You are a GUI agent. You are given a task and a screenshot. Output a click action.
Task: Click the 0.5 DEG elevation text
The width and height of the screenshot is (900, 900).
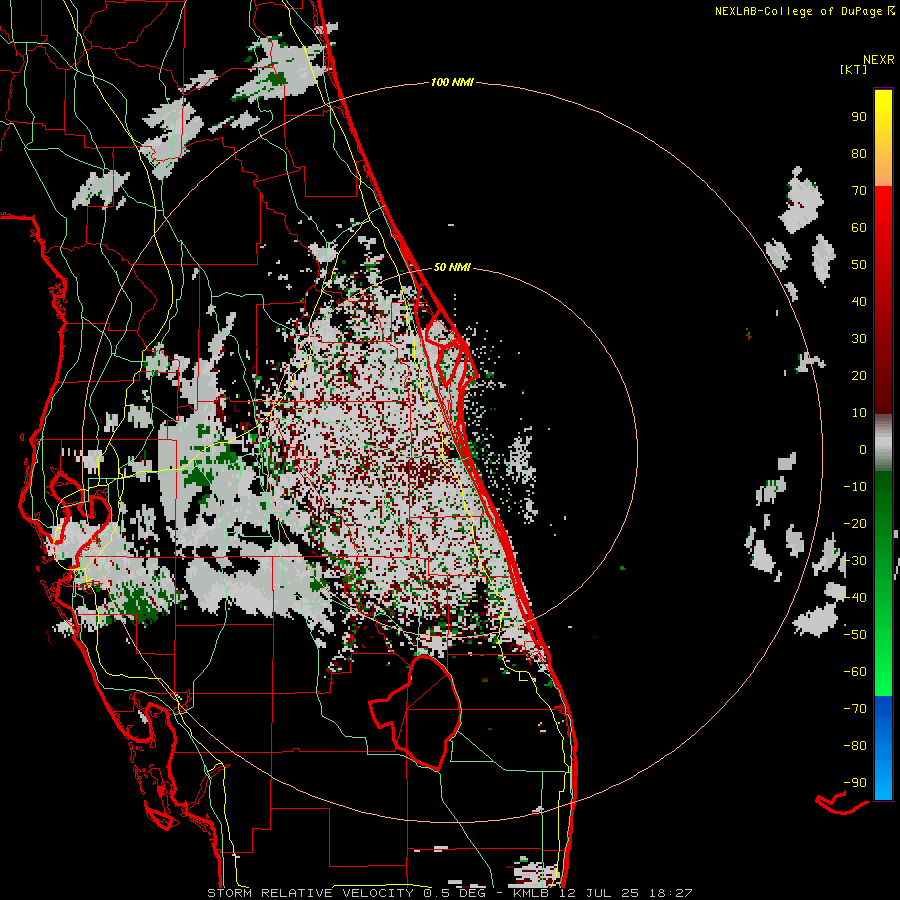(x=455, y=893)
